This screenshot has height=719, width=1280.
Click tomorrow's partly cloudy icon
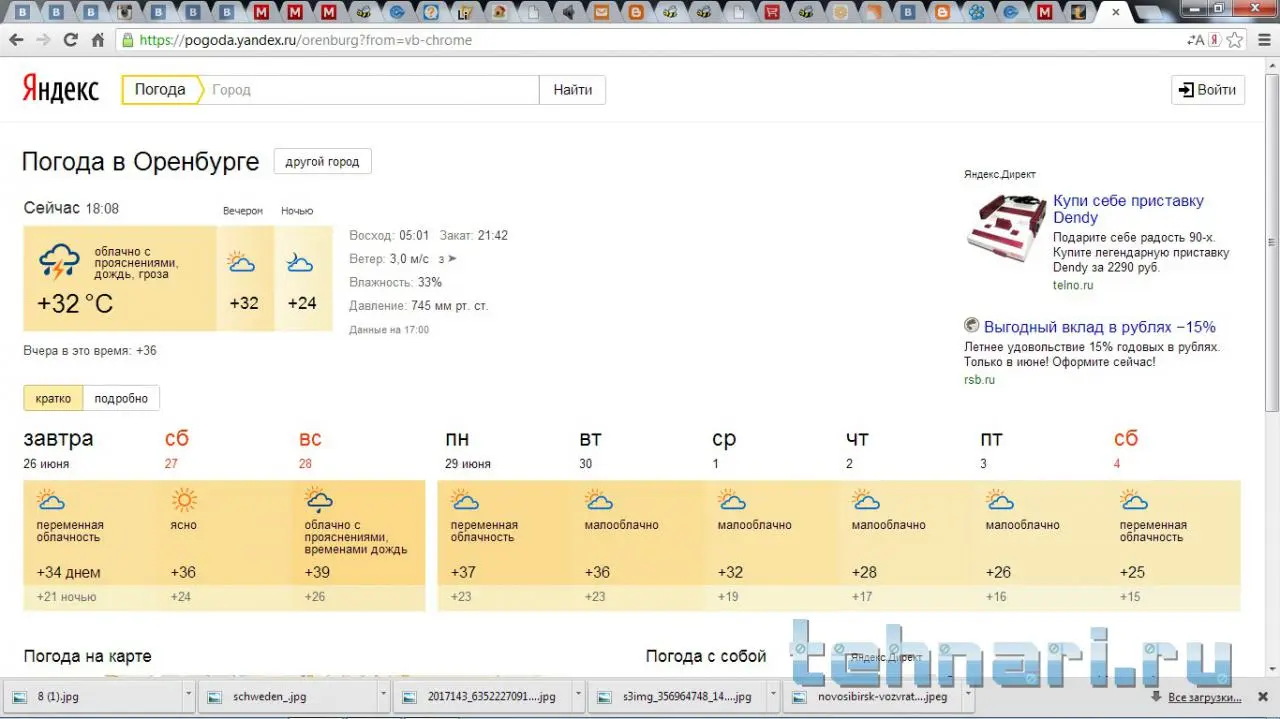50,500
